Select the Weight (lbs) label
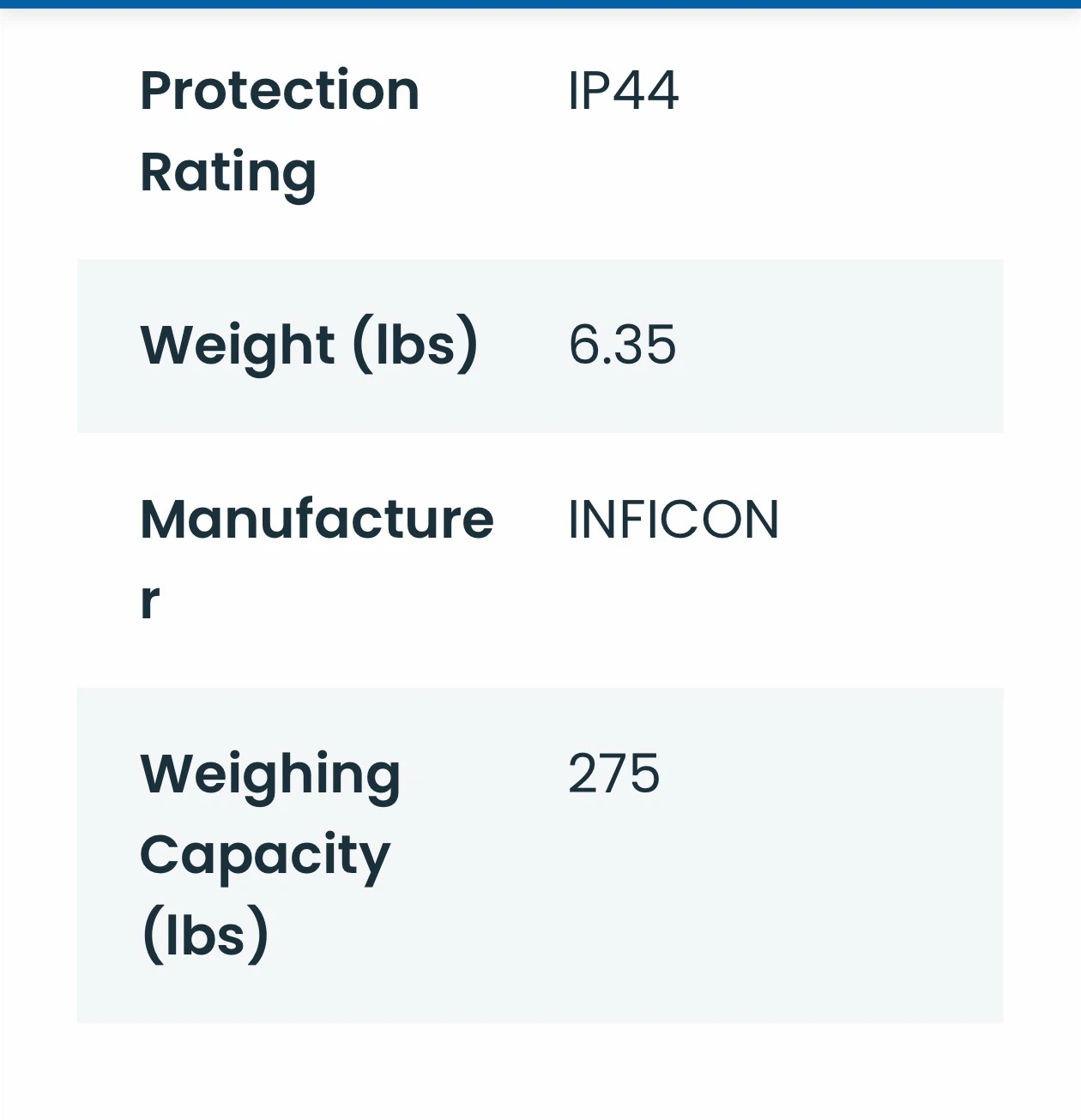Screen dimensions: 1081x1120 coord(309,345)
